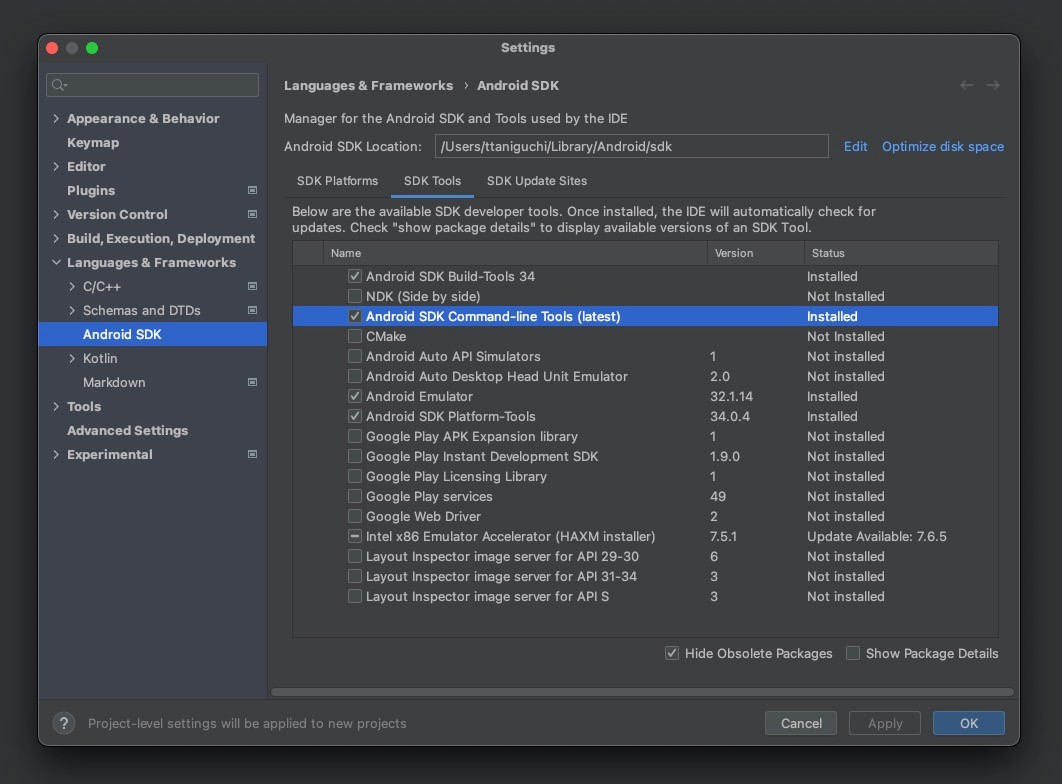
Task: Expand Schemas and DTDs node
Action: [x=72, y=311]
